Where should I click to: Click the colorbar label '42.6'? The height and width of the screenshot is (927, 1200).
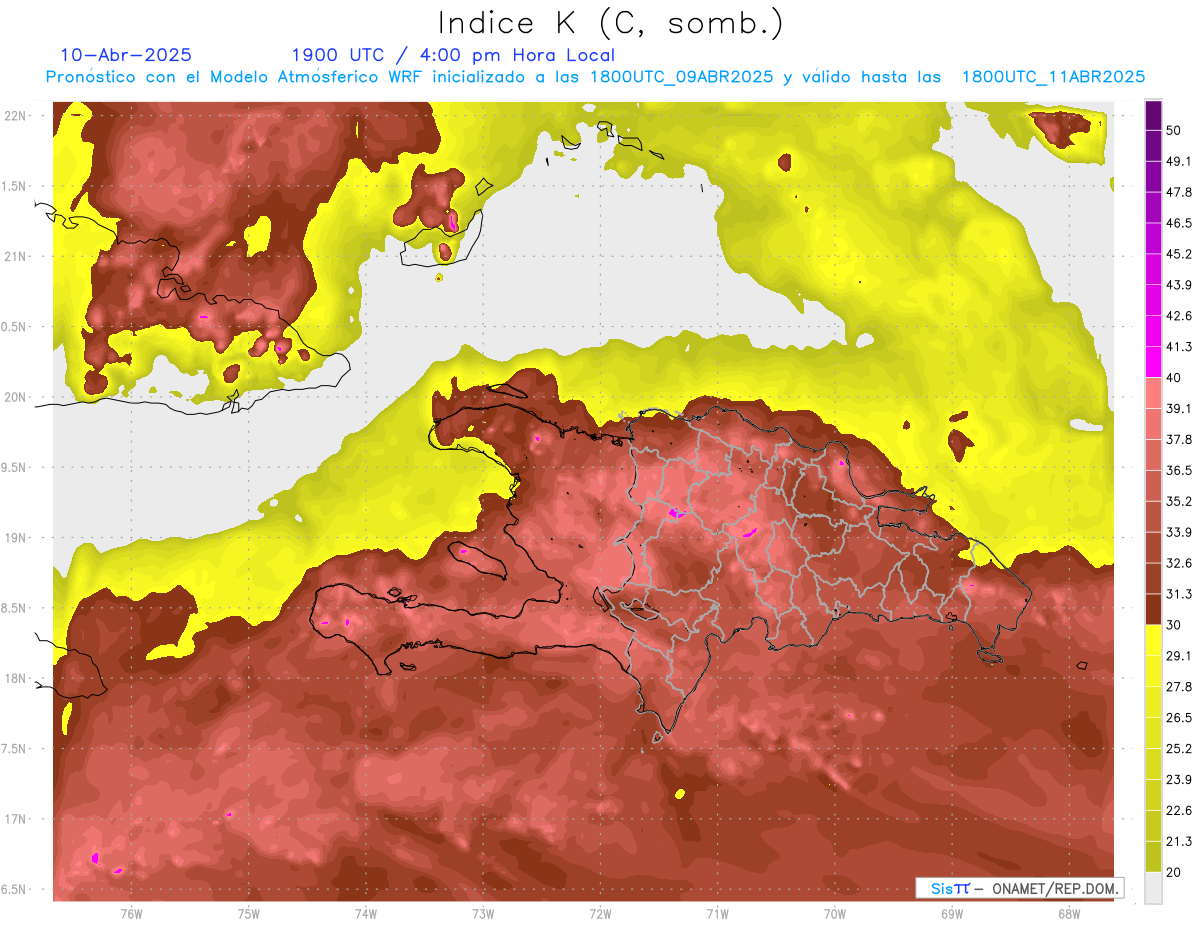click(x=1178, y=316)
